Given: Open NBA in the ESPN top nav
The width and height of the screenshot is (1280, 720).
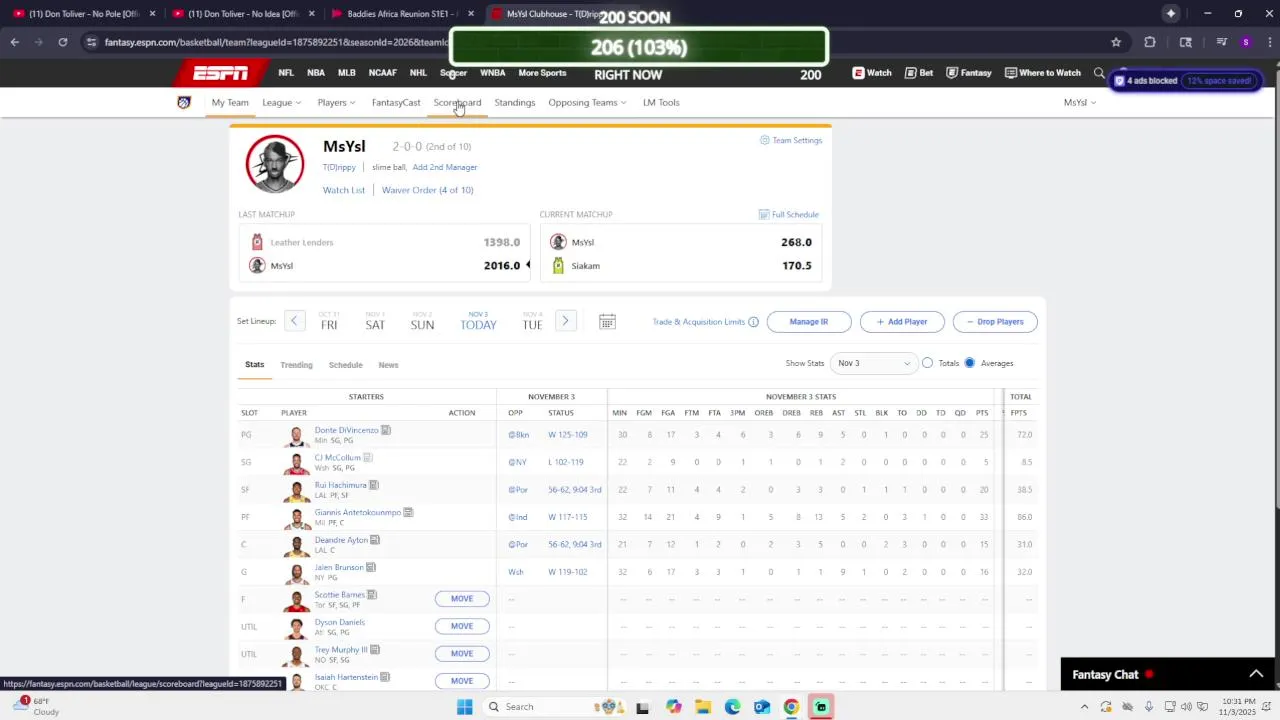Looking at the screenshot, I should click(316, 73).
